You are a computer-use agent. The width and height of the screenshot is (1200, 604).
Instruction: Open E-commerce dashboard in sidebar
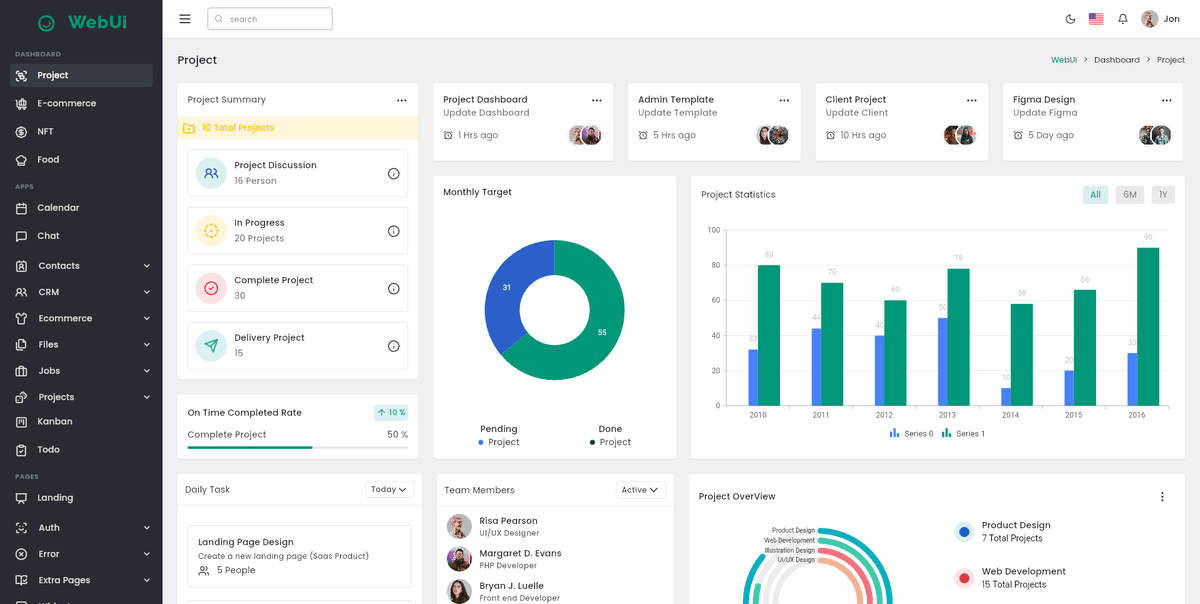81,103
